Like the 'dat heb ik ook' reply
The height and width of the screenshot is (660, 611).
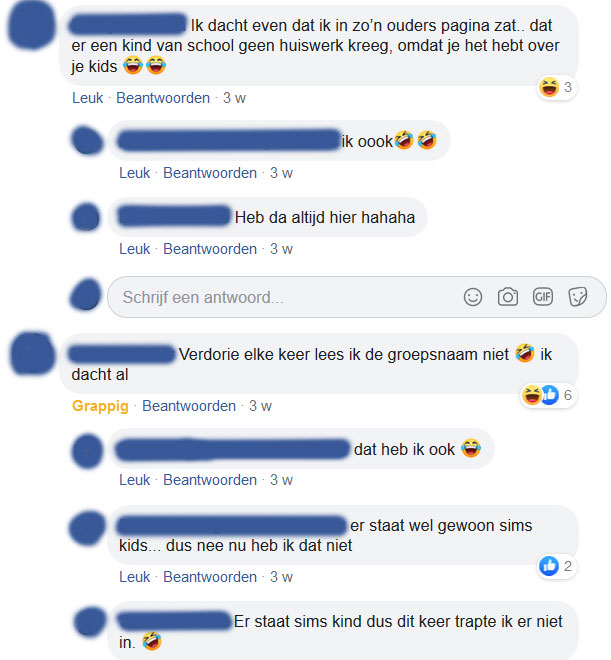[135, 480]
